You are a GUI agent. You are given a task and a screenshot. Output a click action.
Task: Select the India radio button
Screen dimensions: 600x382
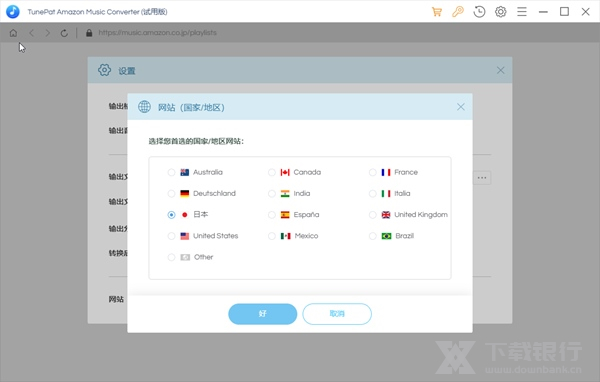pyautogui.click(x=272, y=194)
